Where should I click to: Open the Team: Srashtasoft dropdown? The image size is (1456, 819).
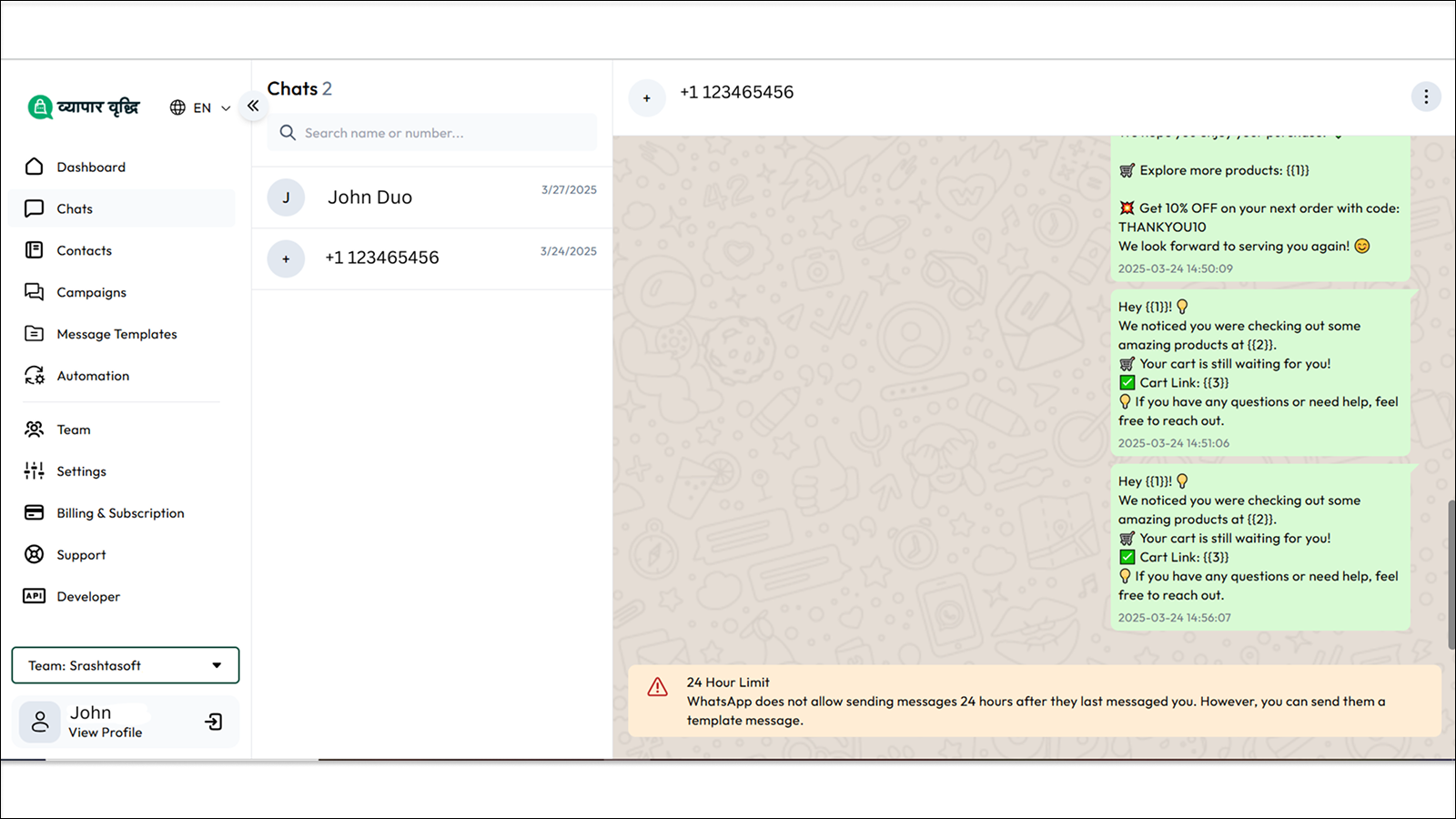coord(125,665)
